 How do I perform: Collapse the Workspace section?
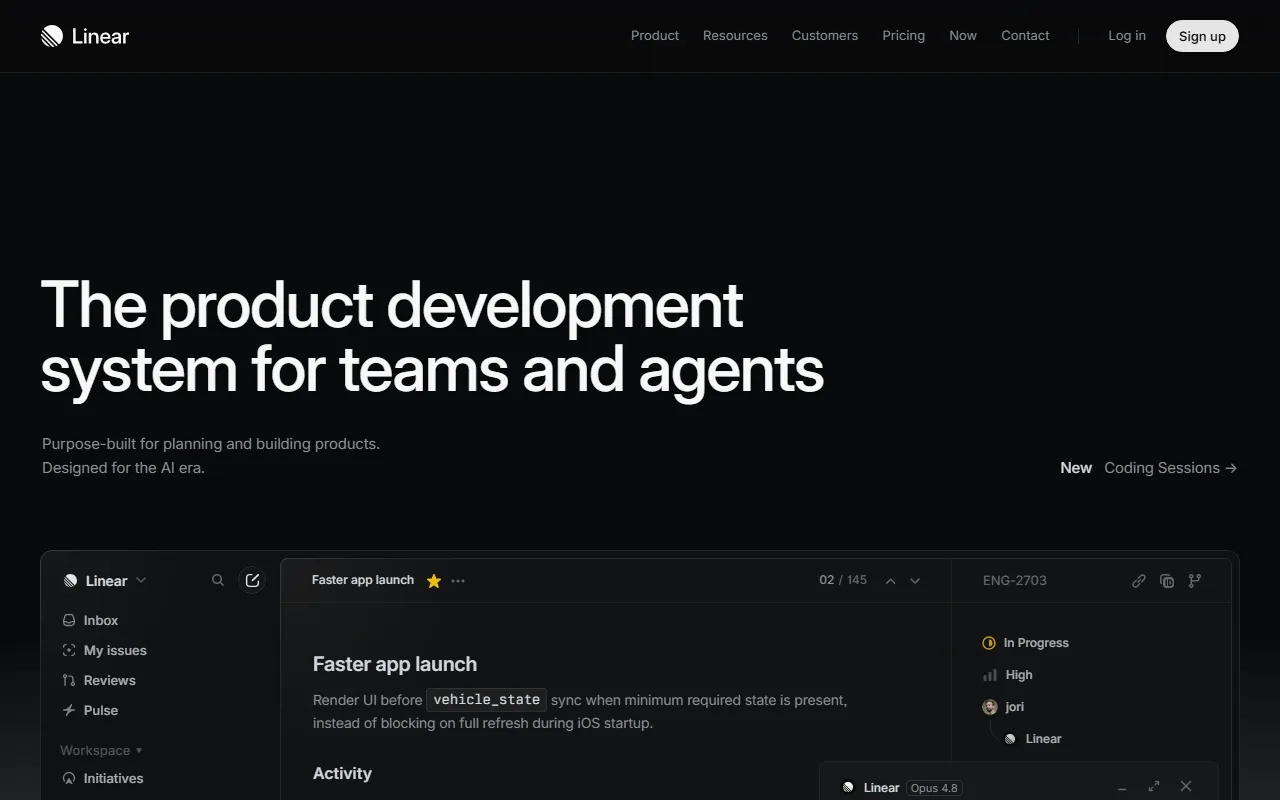coord(101,750)
